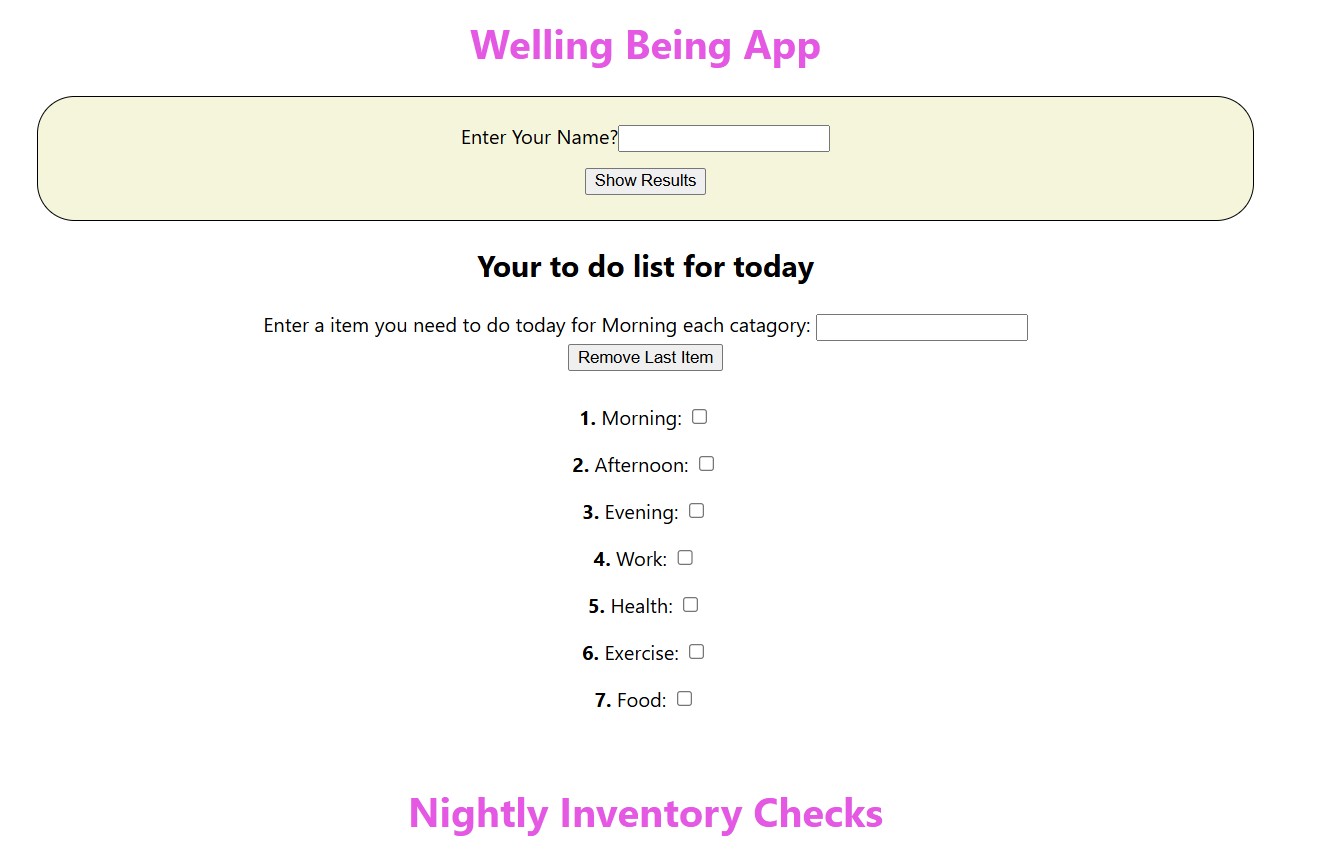The height and width of the screenshot is (852, 1326).
Task: Focus the to-do item input box
Action: pos(921,327)
